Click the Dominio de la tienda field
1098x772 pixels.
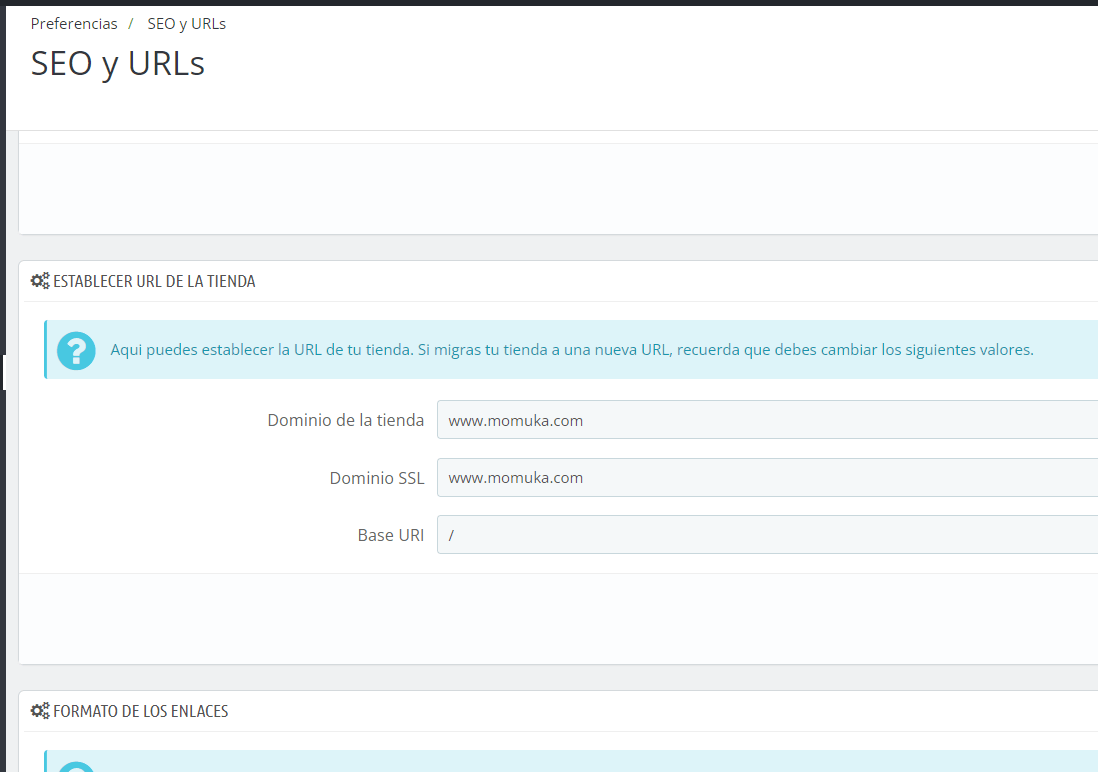click(767, 420)
